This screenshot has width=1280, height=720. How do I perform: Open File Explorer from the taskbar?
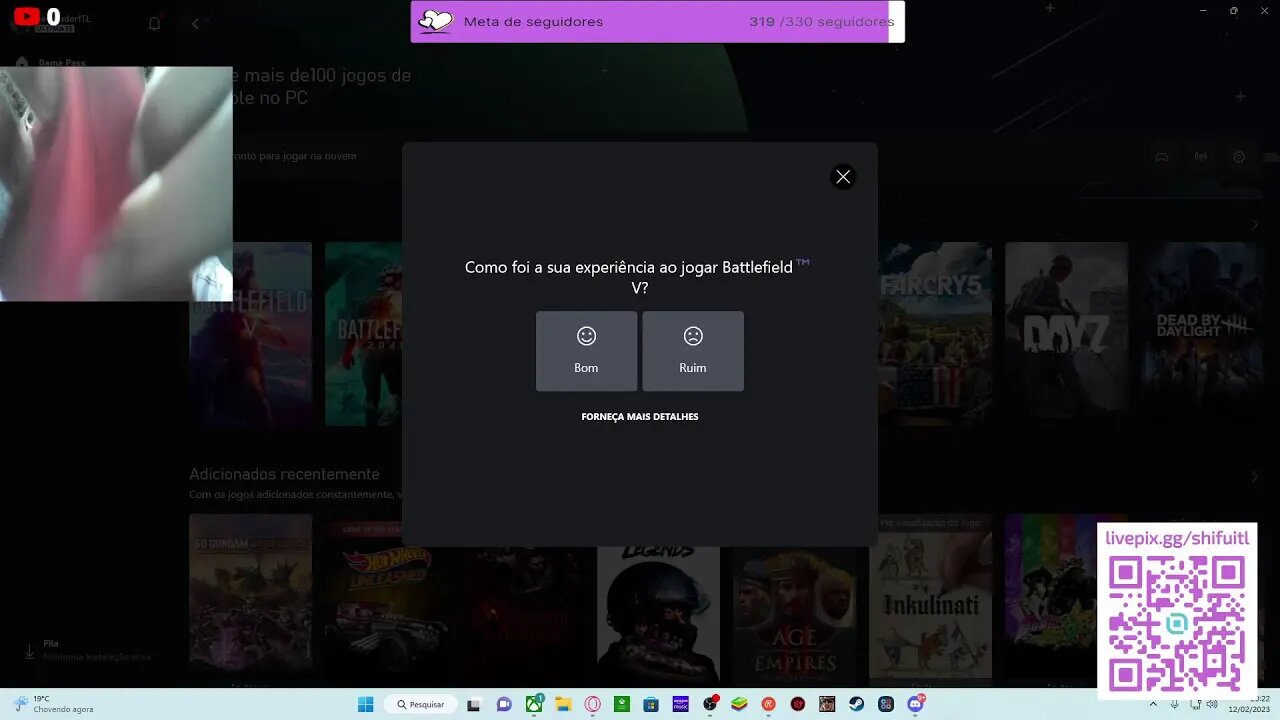563,704
